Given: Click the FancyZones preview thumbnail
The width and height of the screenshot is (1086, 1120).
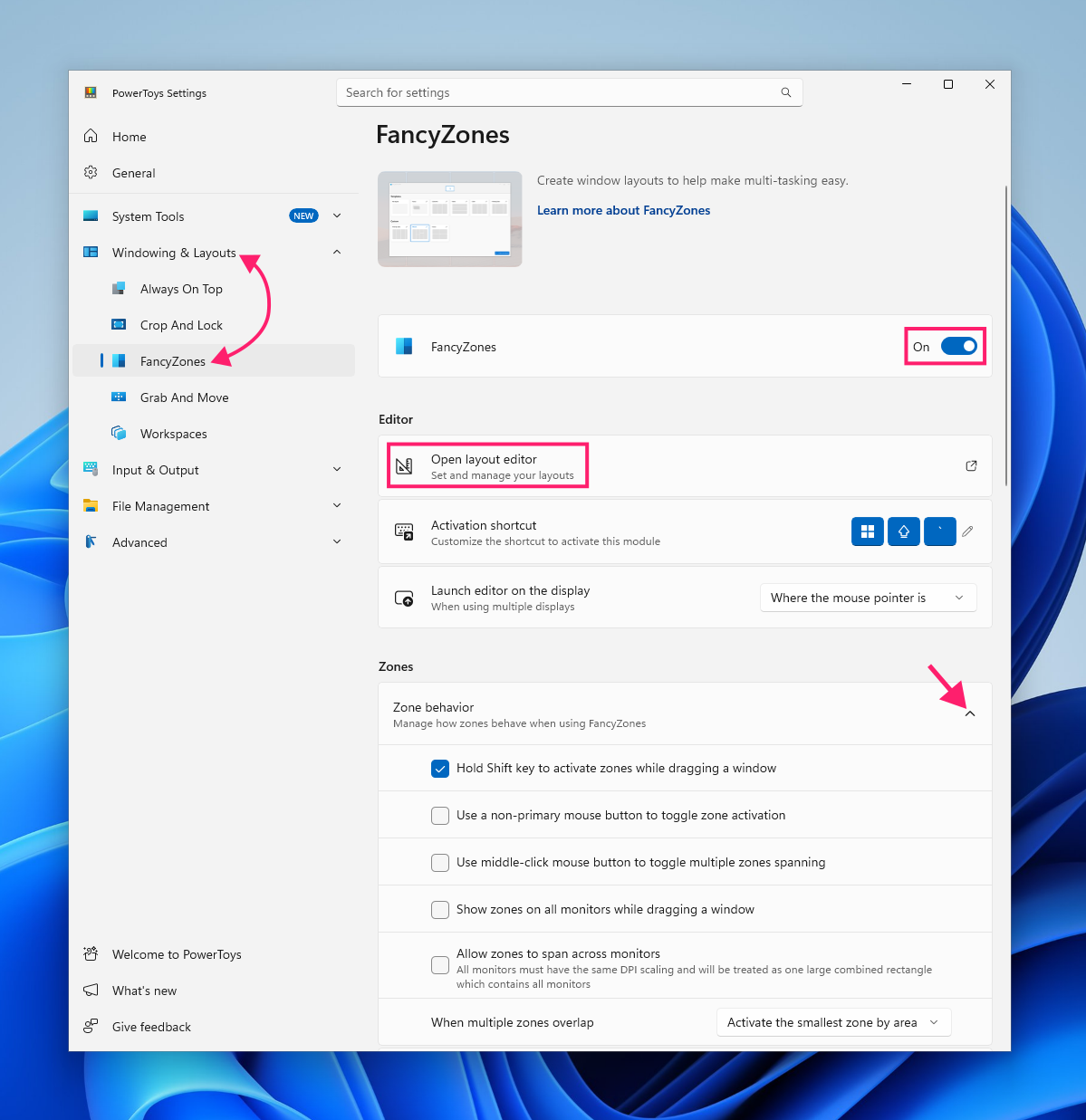Looking at the screenshot, I should [450, 219].
